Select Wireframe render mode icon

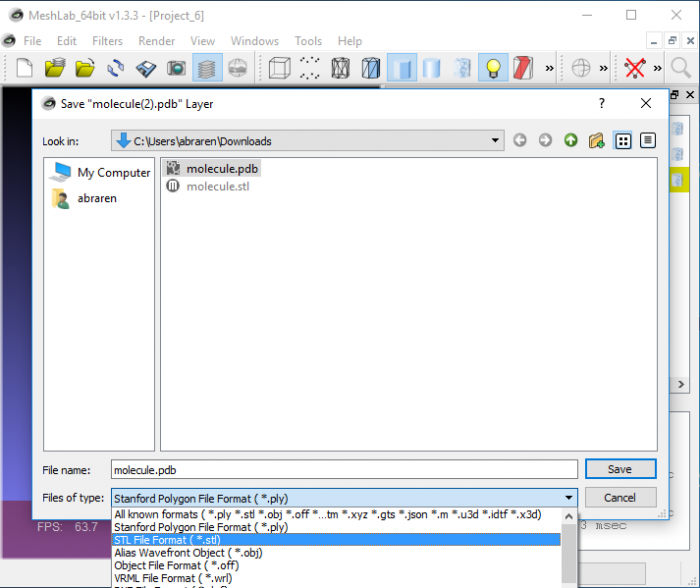[340, 68]
